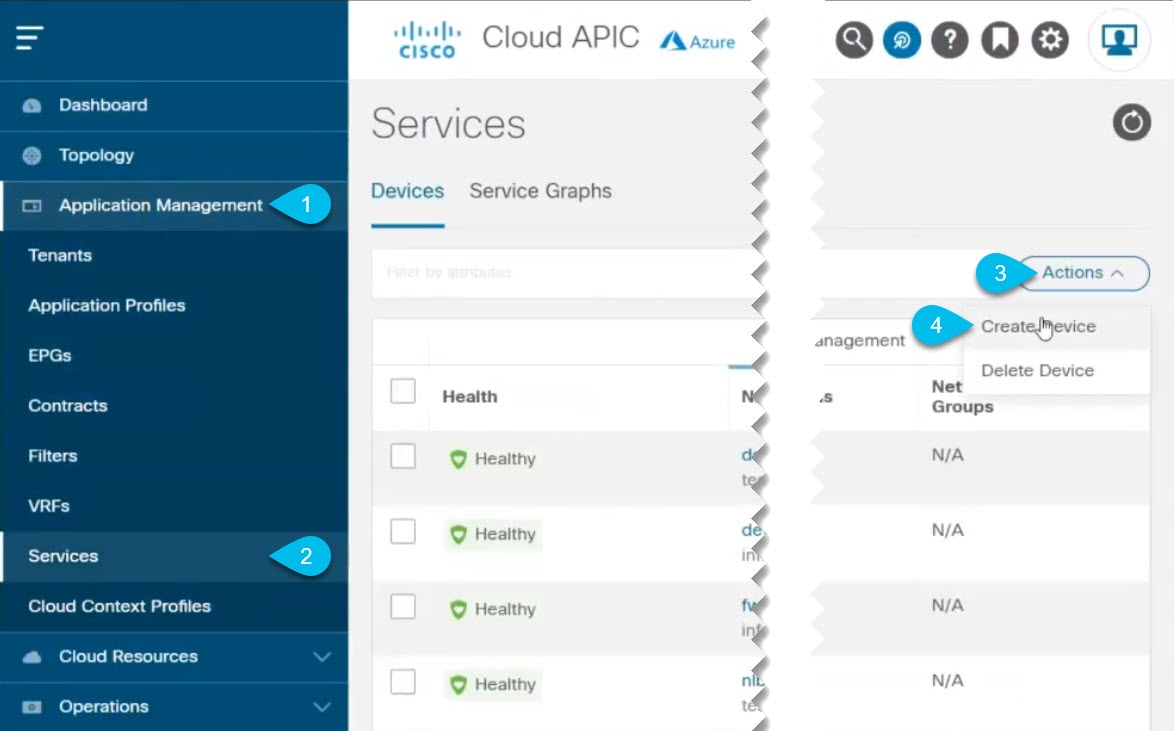
Task: Check the second Healthy row checkbox
Action: pyautogui.click(x=403, y=532)
